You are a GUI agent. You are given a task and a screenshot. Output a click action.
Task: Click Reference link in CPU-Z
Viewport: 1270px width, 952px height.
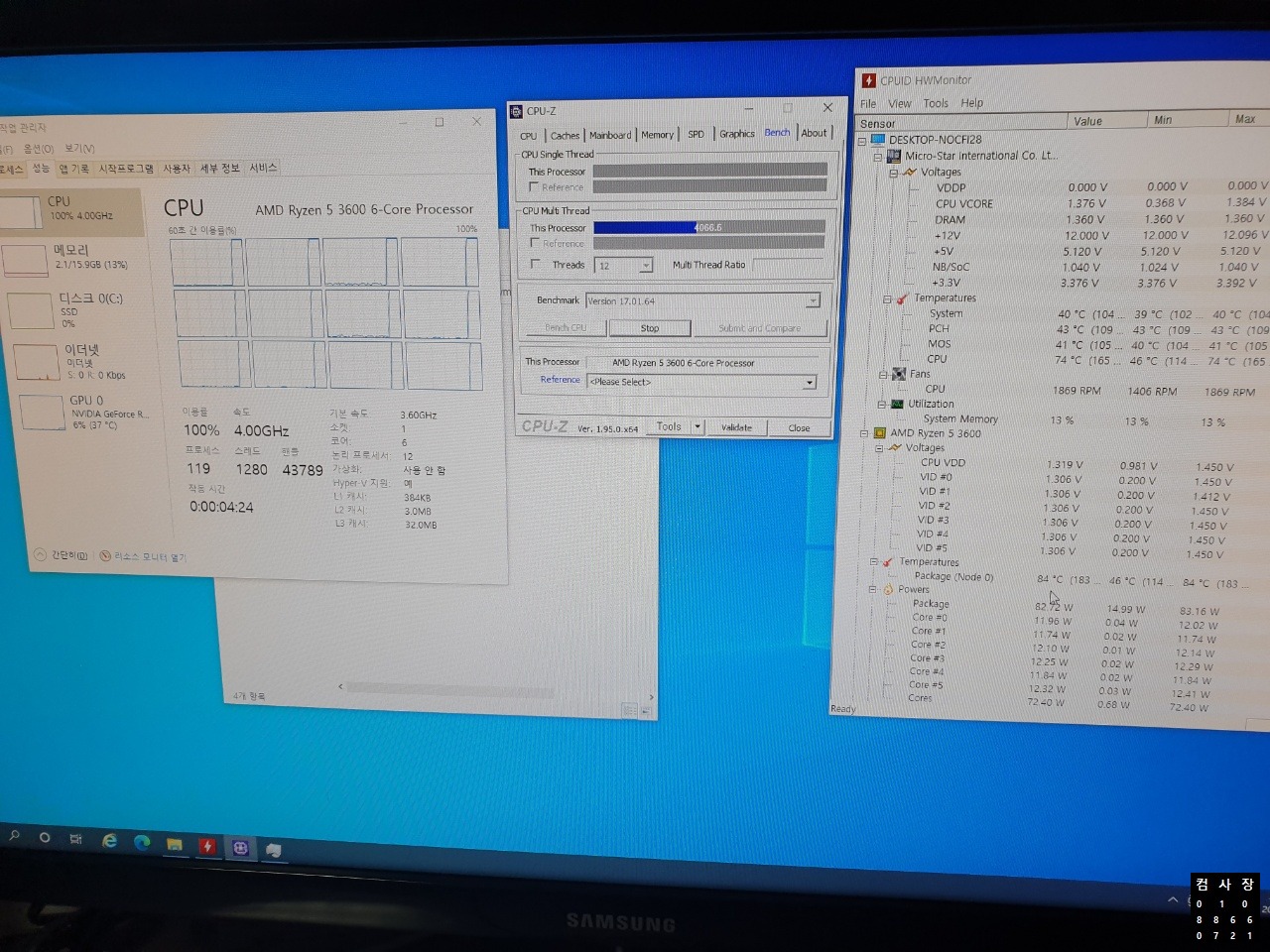pos(560,380)
